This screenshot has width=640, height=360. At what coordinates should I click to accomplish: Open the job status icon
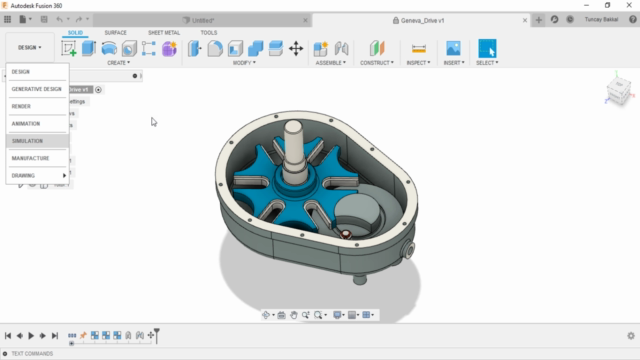[570, 19]
